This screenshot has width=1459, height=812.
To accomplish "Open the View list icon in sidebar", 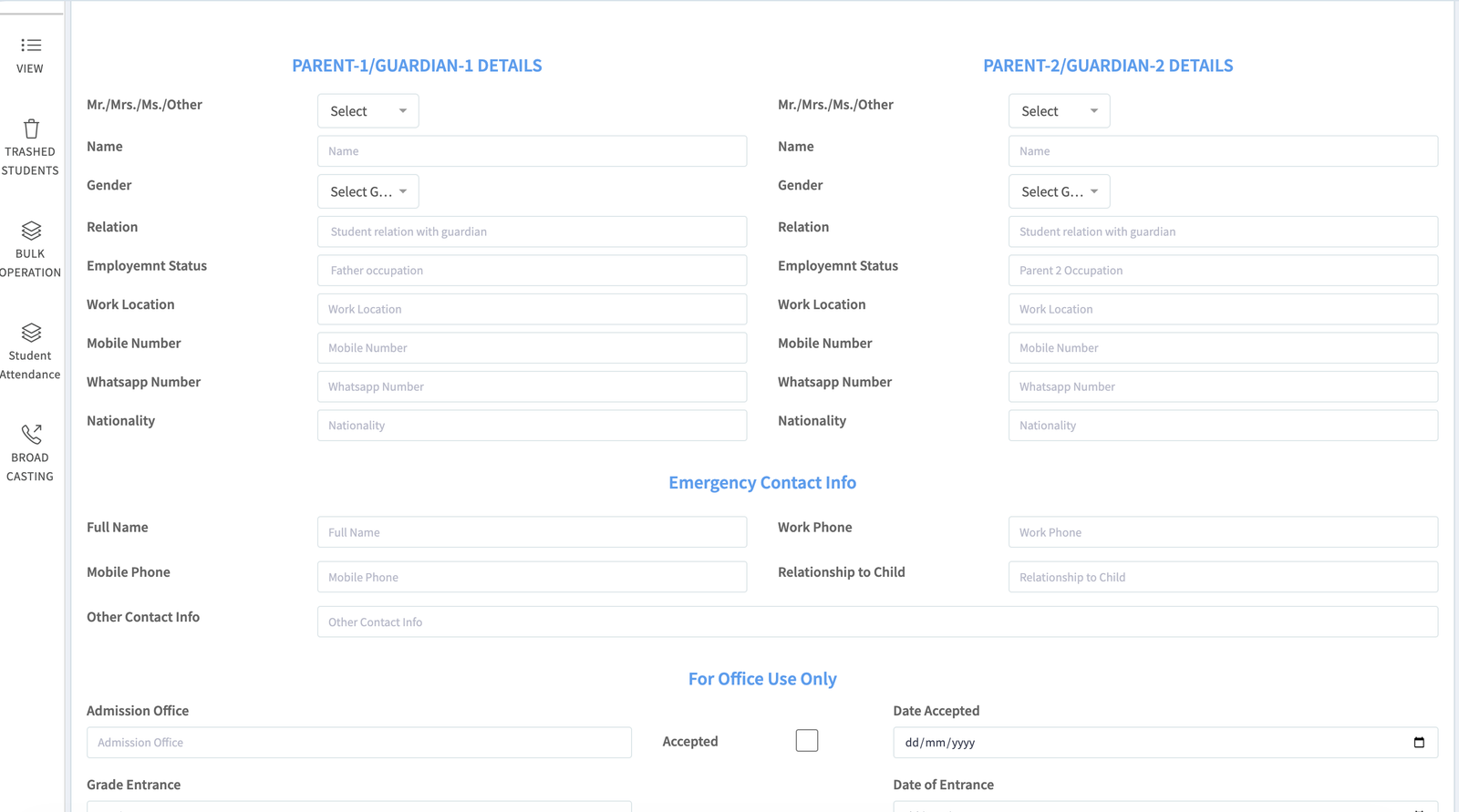I will [x=31, y=46].
